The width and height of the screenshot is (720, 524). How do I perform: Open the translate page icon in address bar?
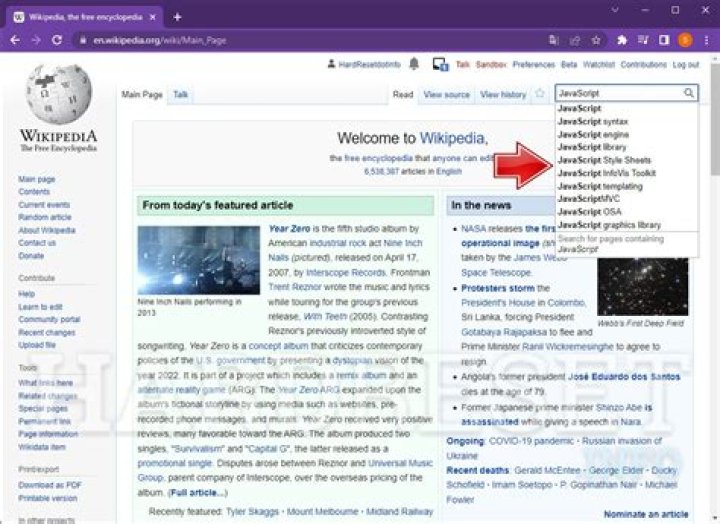click(554, 40)
